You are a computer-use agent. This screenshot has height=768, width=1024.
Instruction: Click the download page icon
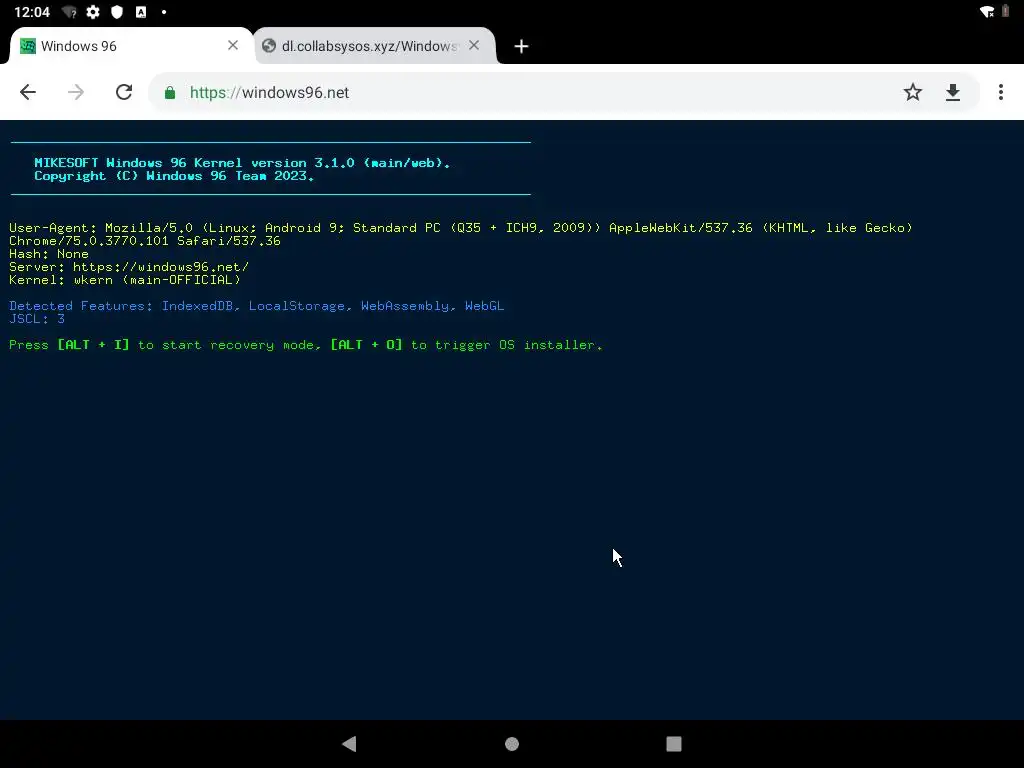click(953, 93)
